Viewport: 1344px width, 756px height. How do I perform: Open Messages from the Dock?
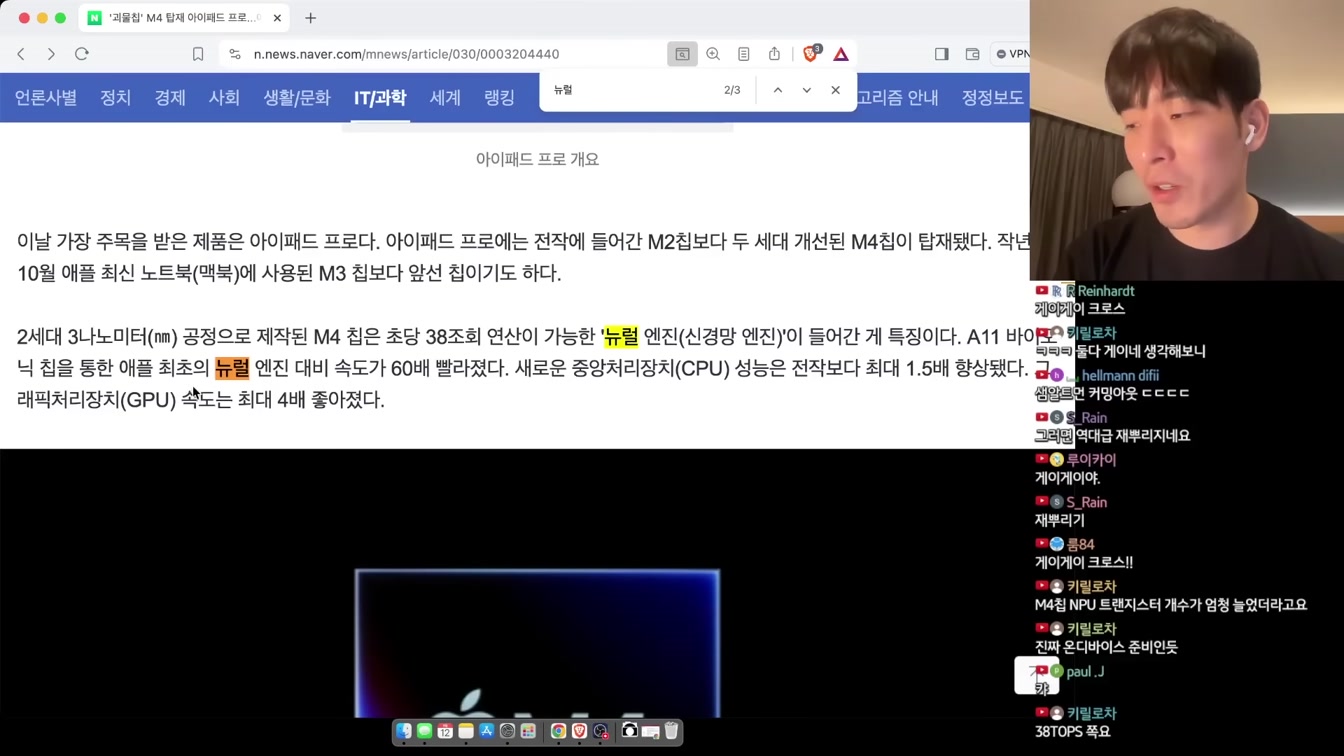click(x=425, y=731)
